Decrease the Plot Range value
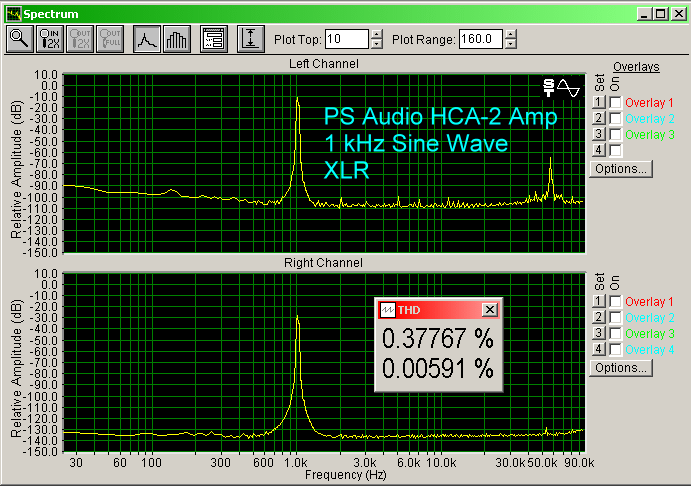The width and height of the screenshot is (691, 486). [512, 44]
